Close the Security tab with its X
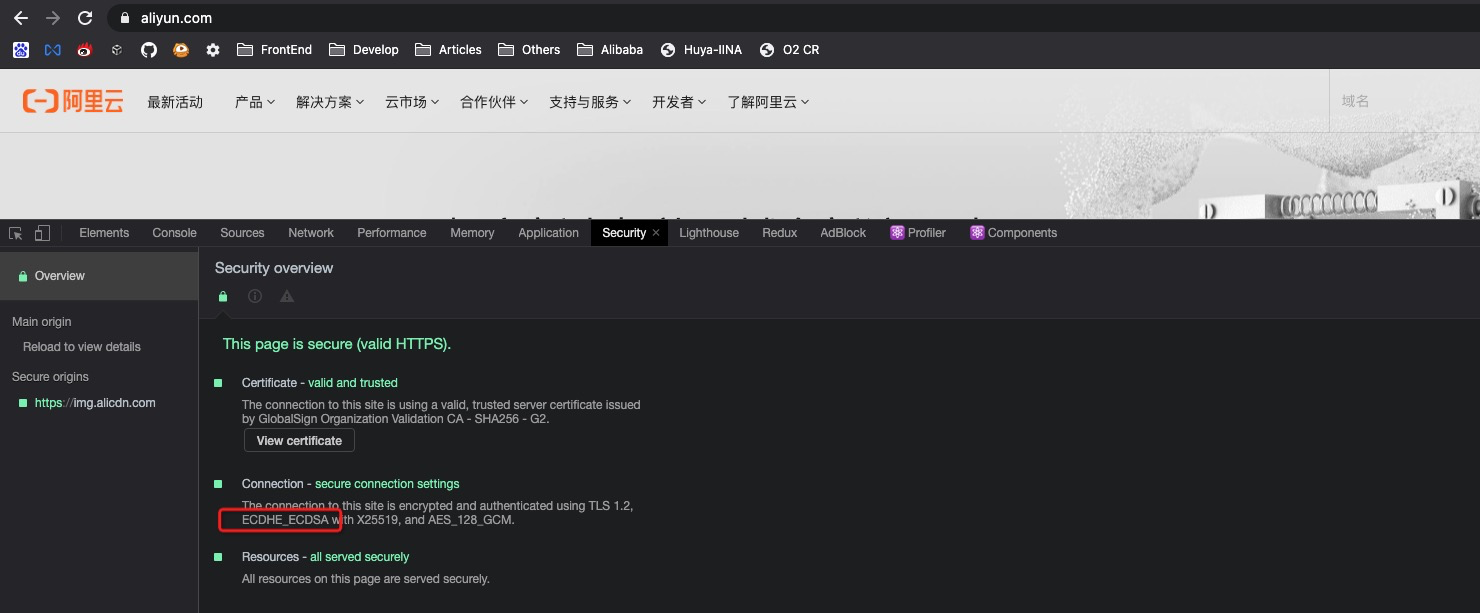Screen dimensions: 1480x613 (656, 232)
